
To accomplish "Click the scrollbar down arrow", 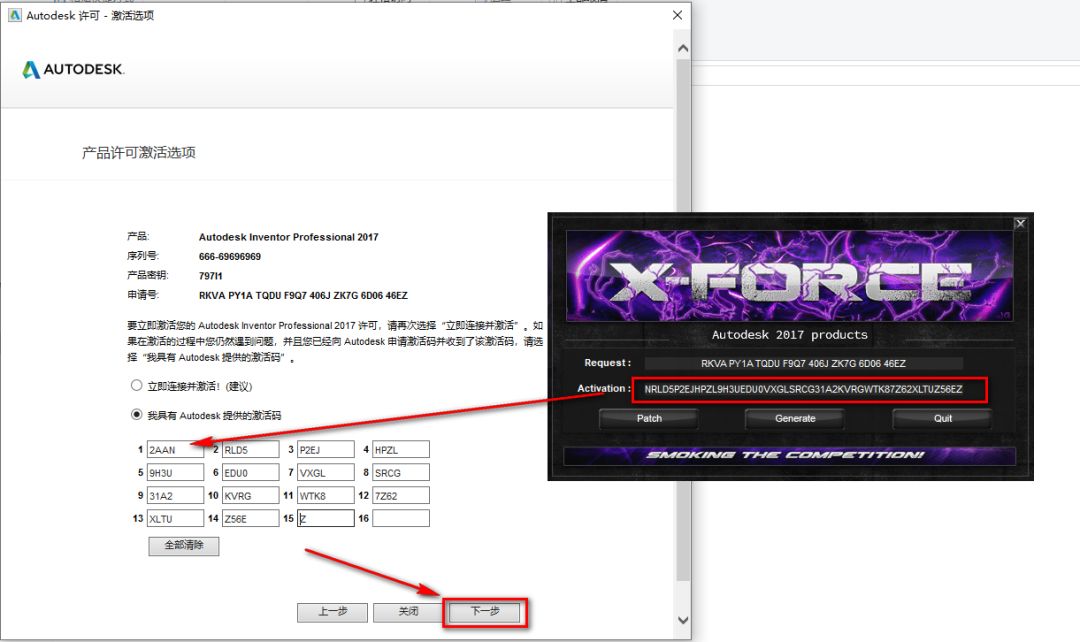I will 683,620.
